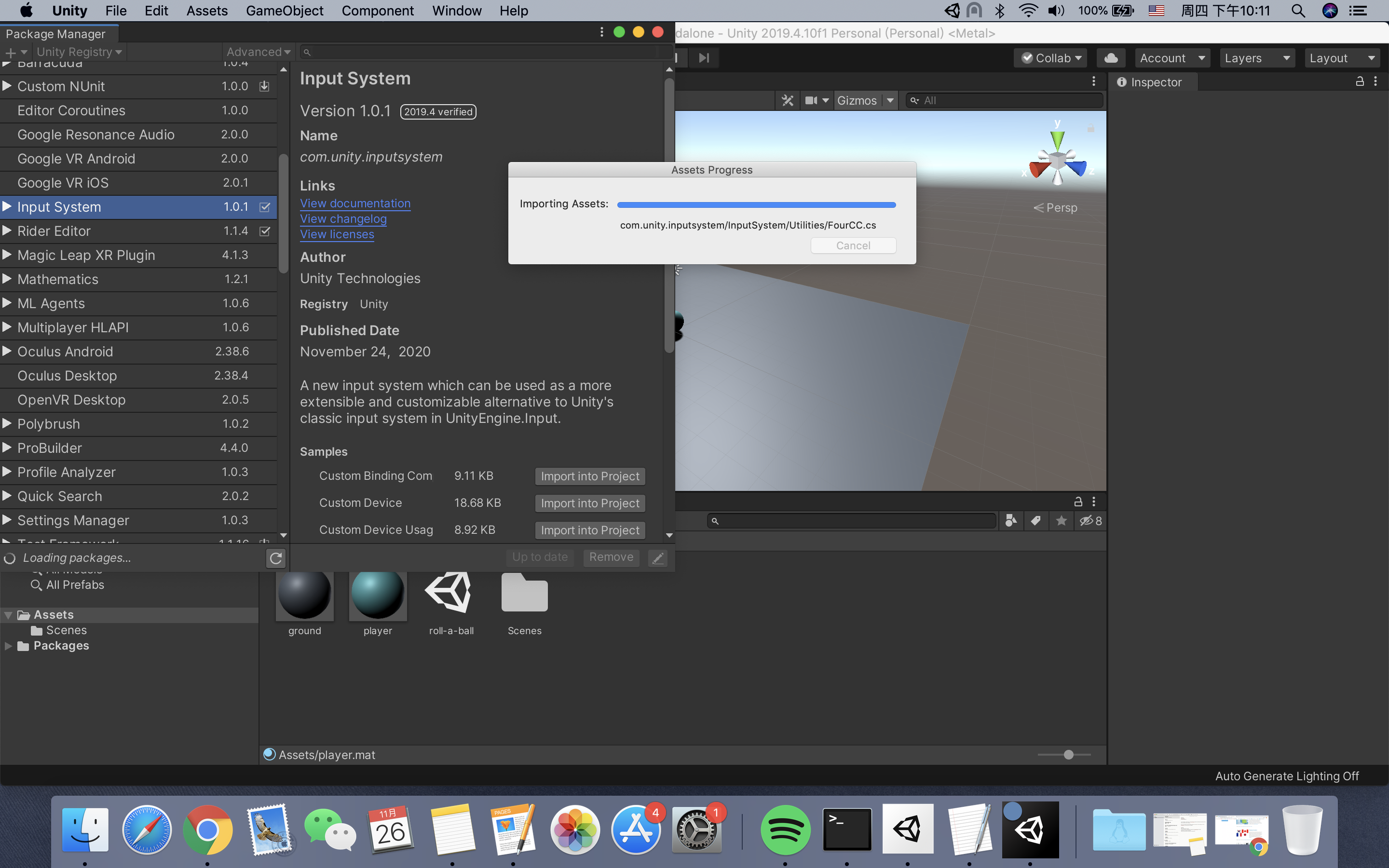Collapse the Assets folder in Project tree
Screen dimensions: 1389x868
tap(9, 615)
